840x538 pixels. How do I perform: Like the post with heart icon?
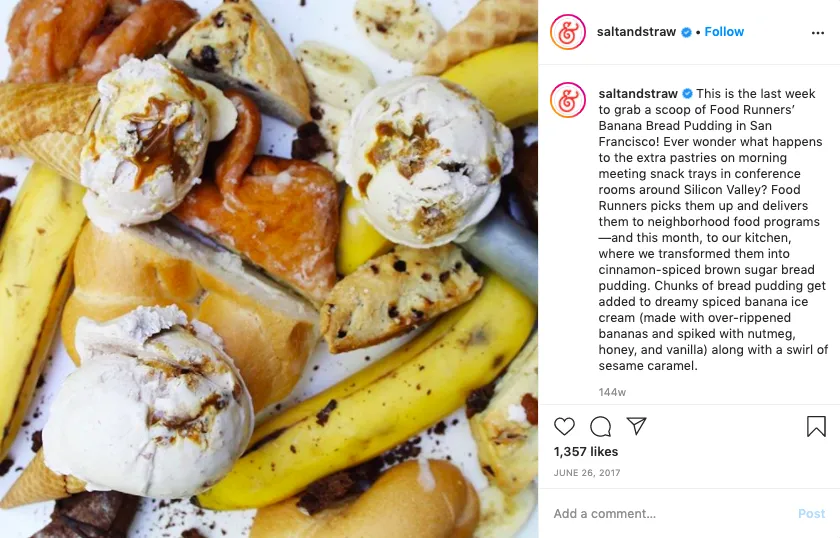tap(564, 427)
